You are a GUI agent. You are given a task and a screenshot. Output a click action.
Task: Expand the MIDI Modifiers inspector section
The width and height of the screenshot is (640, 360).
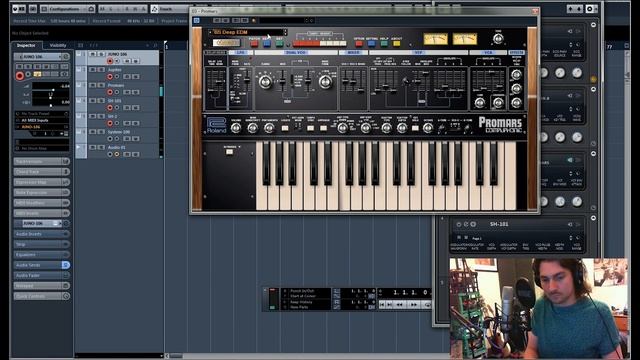pos(41,203)
